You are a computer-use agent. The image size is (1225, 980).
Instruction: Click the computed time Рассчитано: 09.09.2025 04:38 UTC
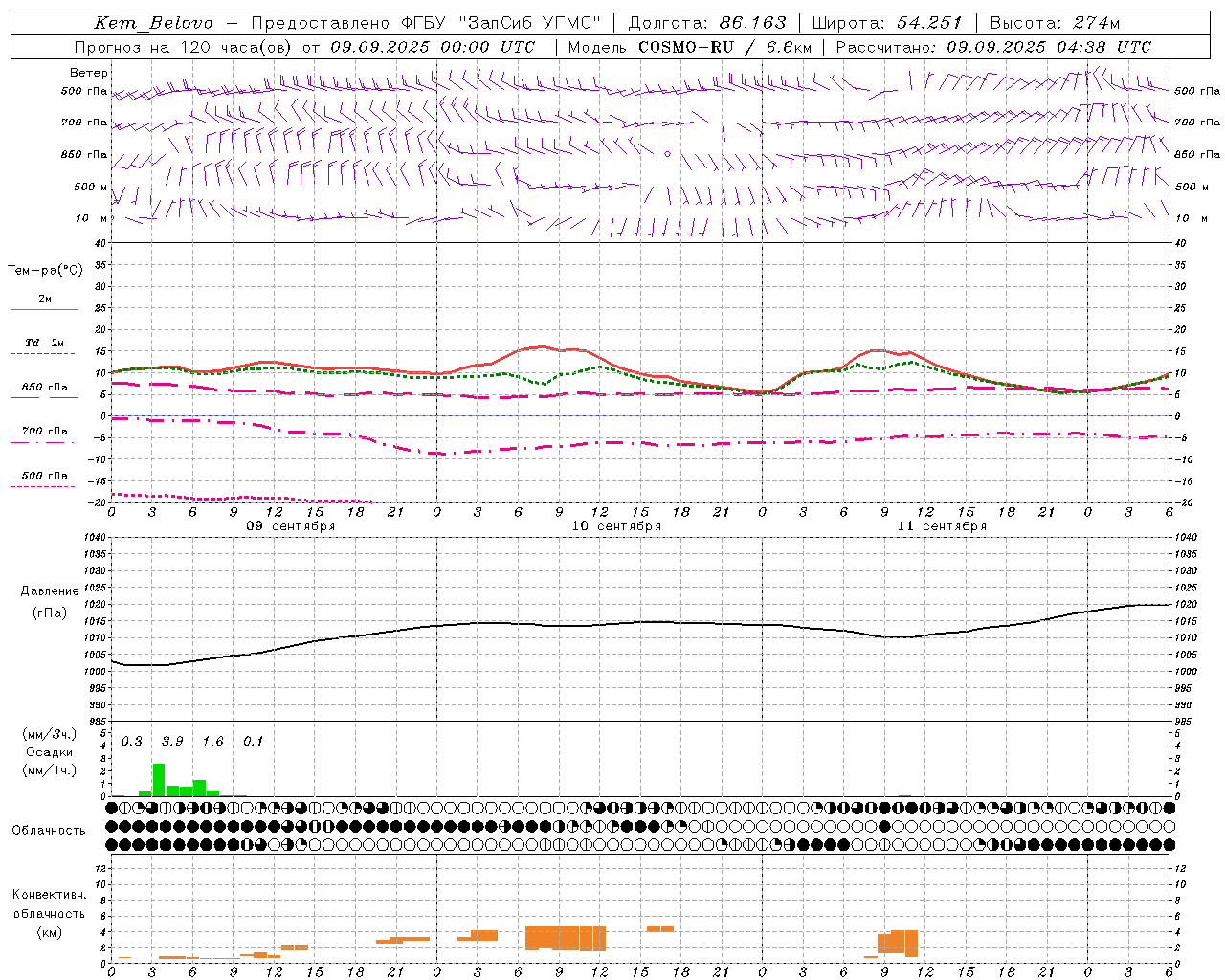pos(993,47)
